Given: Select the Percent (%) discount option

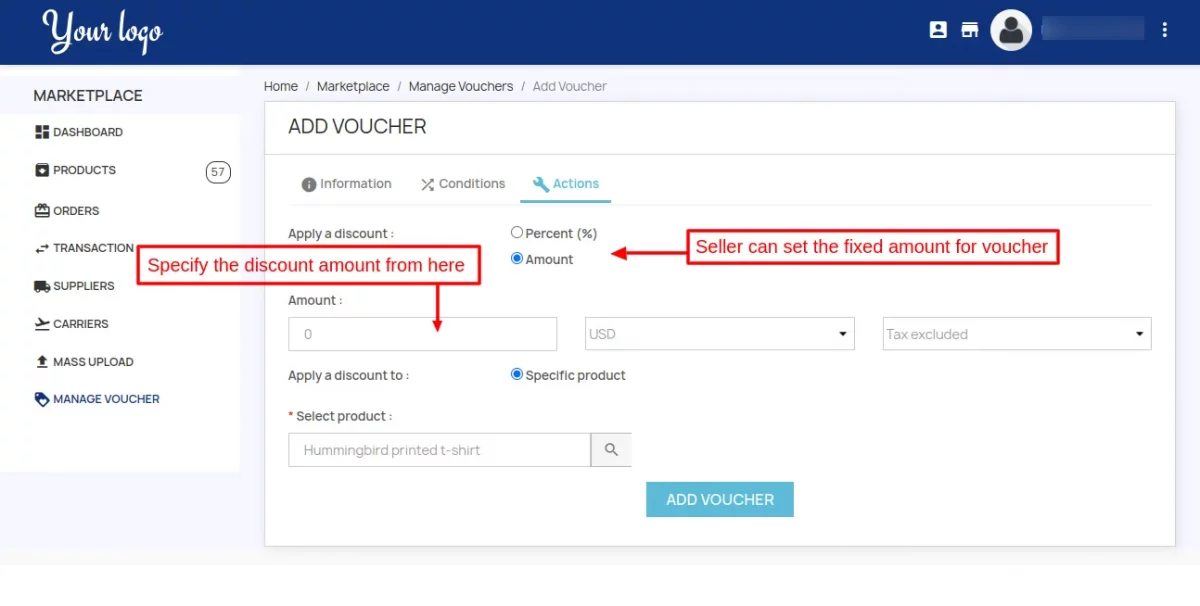Looking at the screenshot, I should pos(517,231).
